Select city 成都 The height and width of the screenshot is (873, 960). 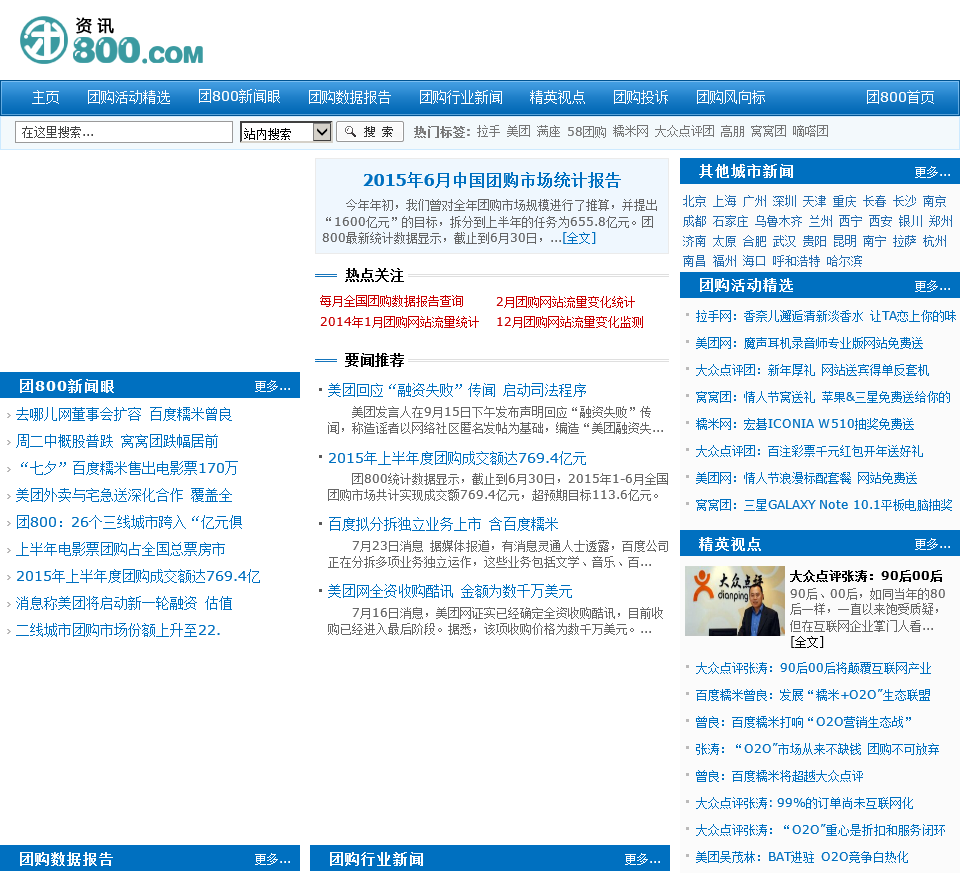[x=694, y=222]
